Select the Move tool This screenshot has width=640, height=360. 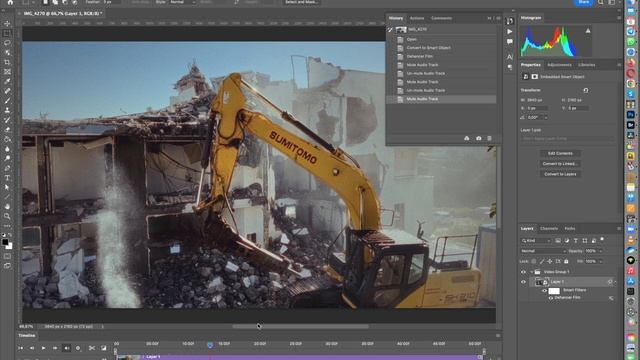pyautogui.click(x=7, y=24)
